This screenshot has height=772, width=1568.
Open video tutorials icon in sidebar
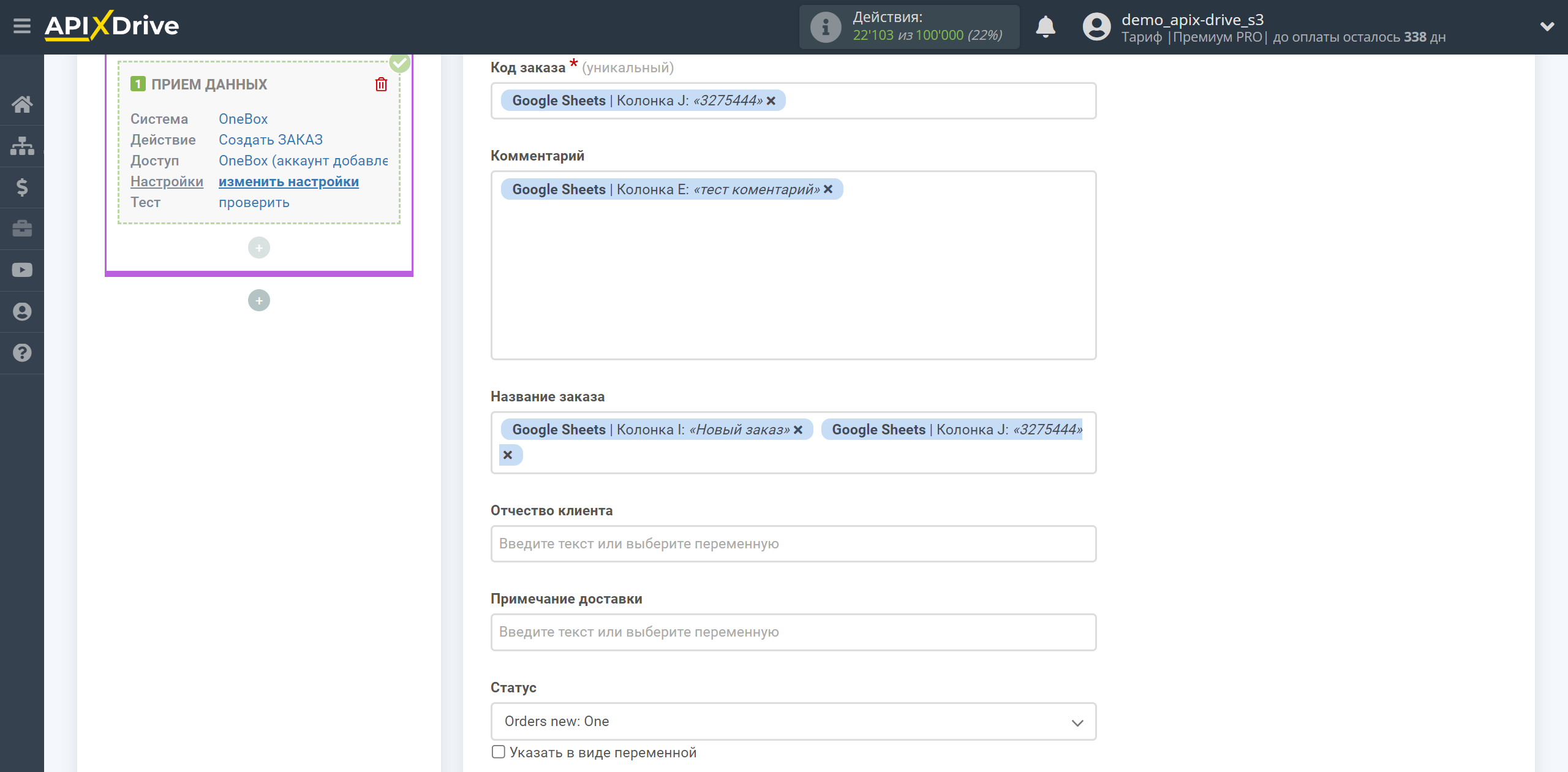(x=22, y=270)
